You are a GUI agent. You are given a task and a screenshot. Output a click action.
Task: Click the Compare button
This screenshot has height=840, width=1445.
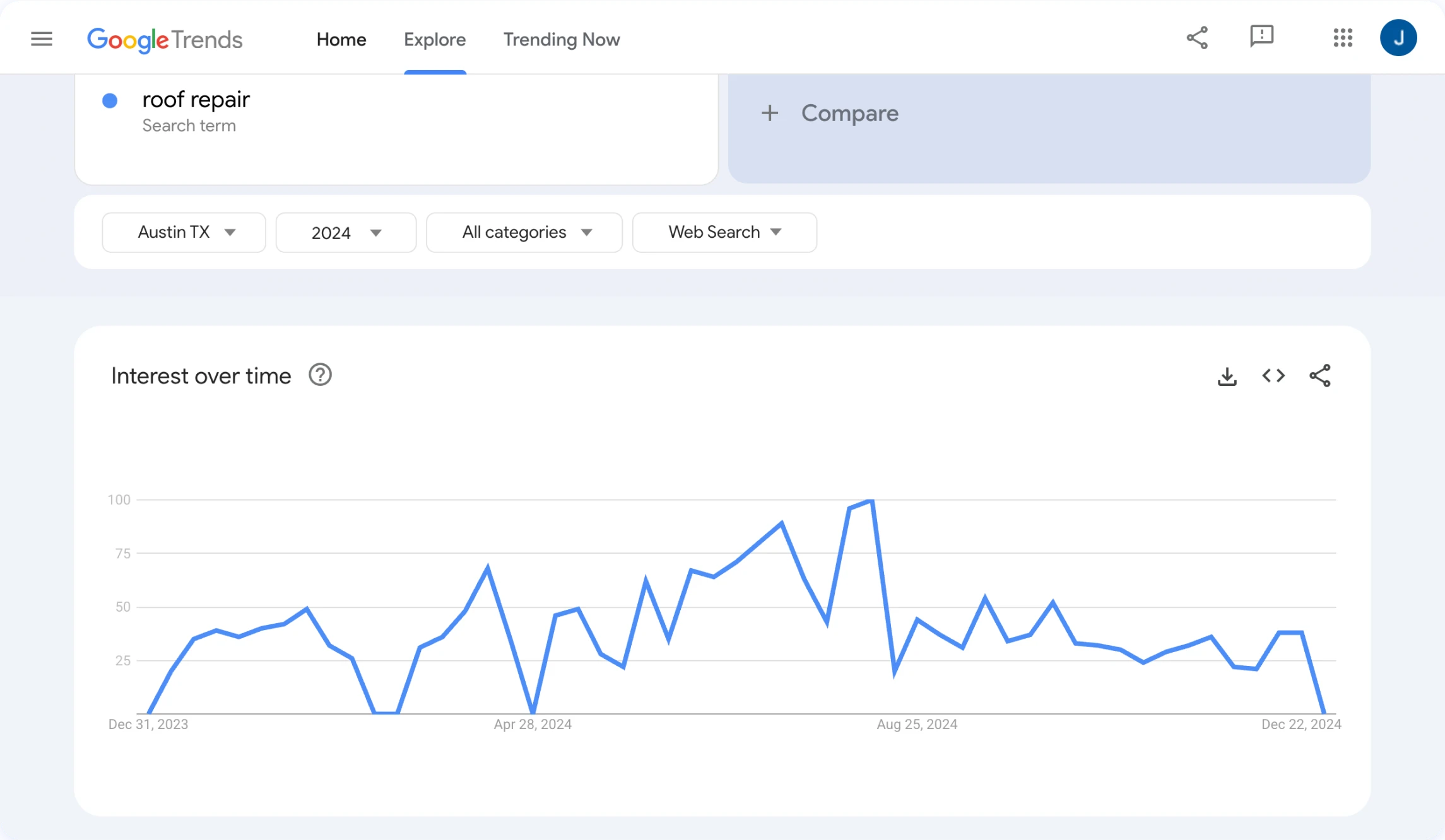(x=830, y=114)
